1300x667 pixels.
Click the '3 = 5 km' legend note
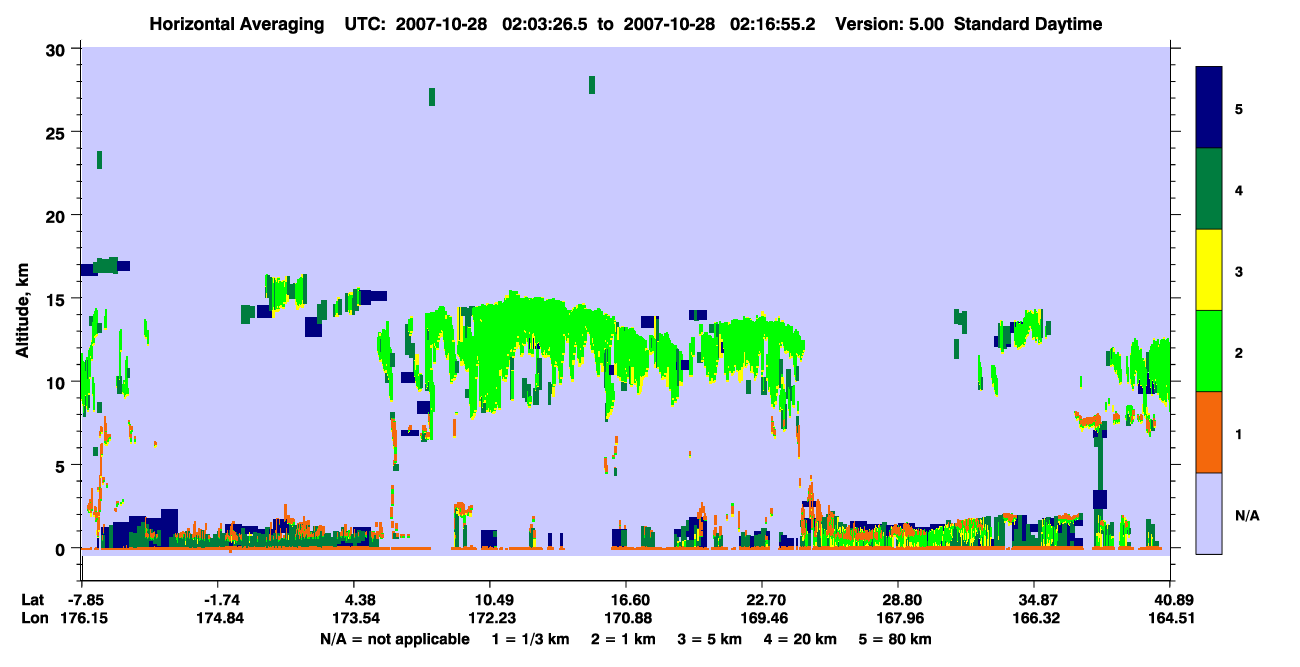click(709, 639)
